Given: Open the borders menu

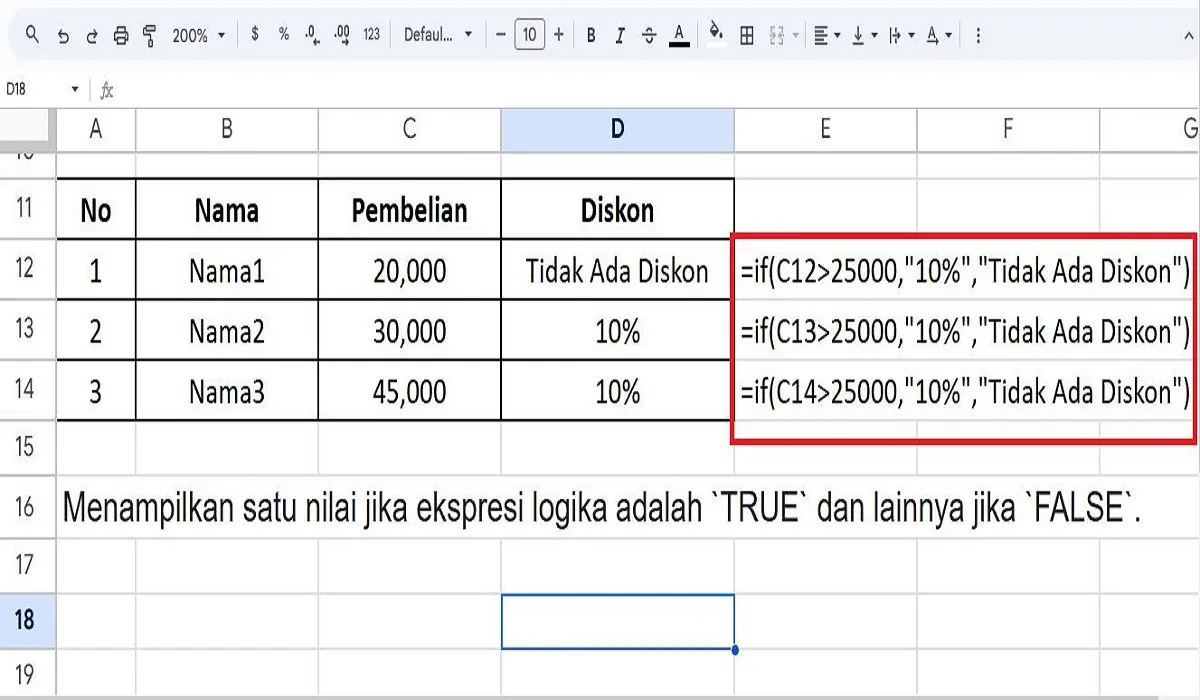Looking at the screenshot, I should pyautogui.click(x=746, y=35).
